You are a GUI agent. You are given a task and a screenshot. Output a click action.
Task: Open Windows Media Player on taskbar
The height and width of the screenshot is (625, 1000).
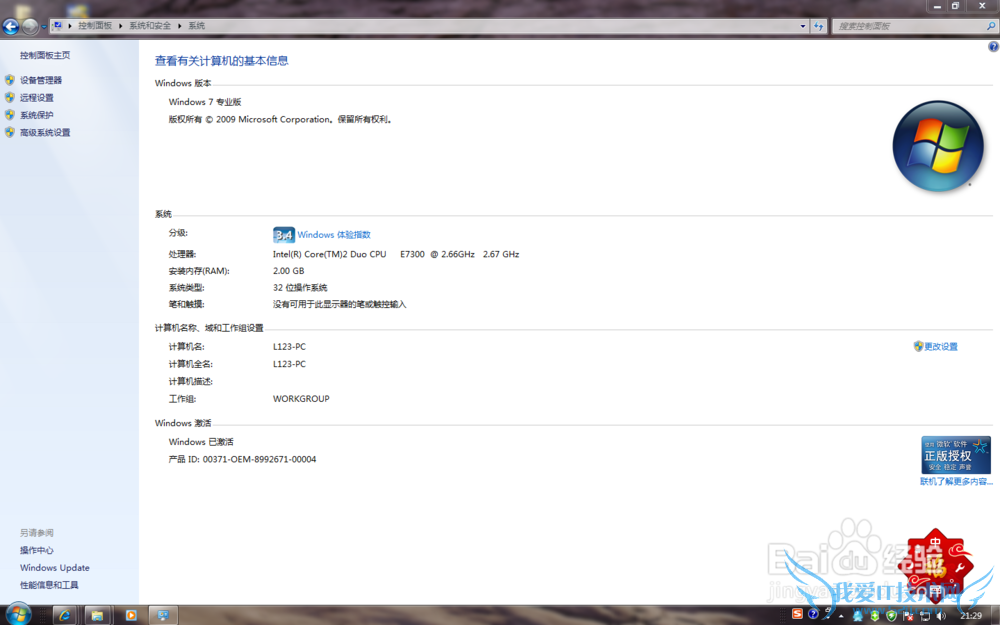(131, 615)
